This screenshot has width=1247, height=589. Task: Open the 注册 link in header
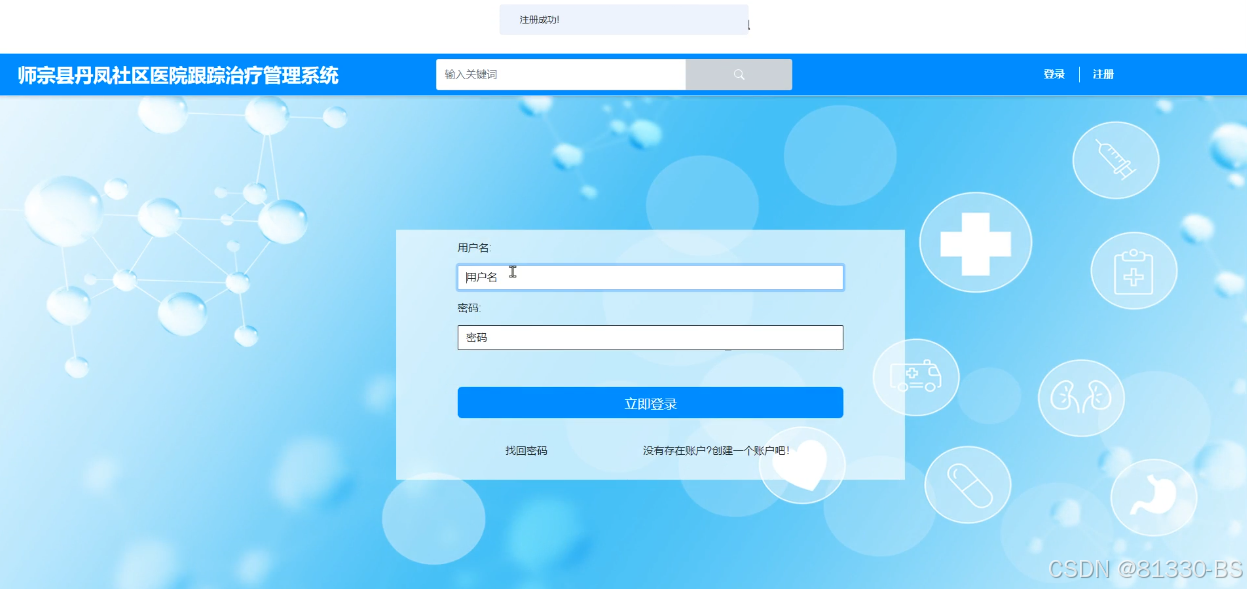tap(1103, 75)
